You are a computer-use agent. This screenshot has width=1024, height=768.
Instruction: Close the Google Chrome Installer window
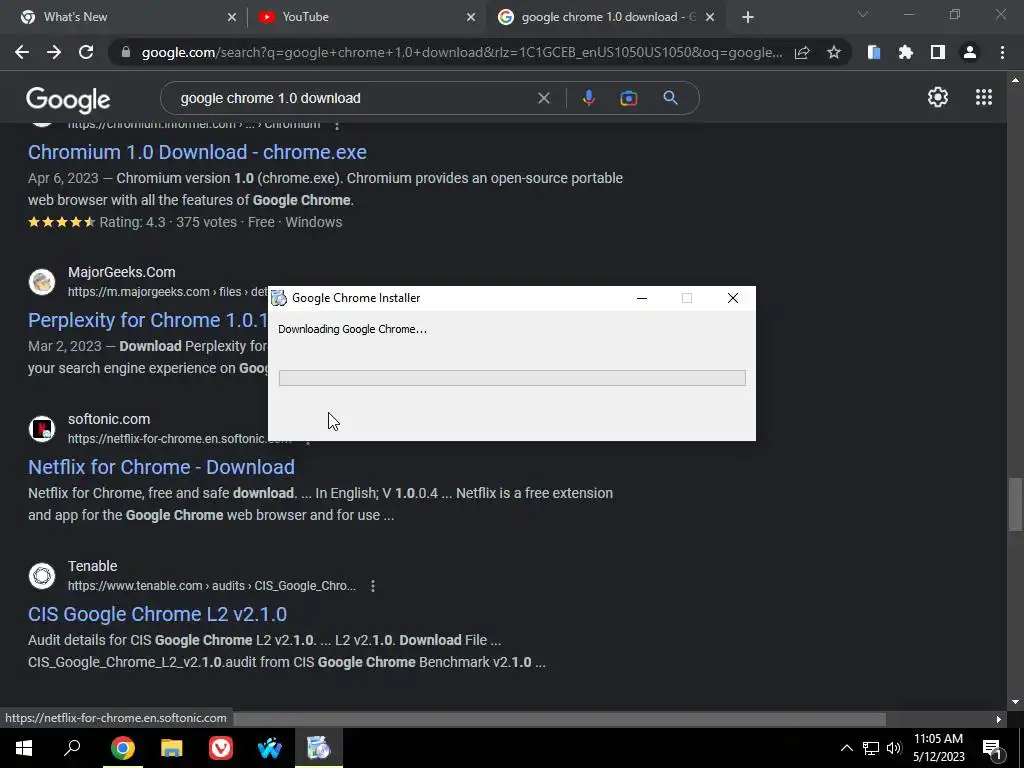(733, 298)
